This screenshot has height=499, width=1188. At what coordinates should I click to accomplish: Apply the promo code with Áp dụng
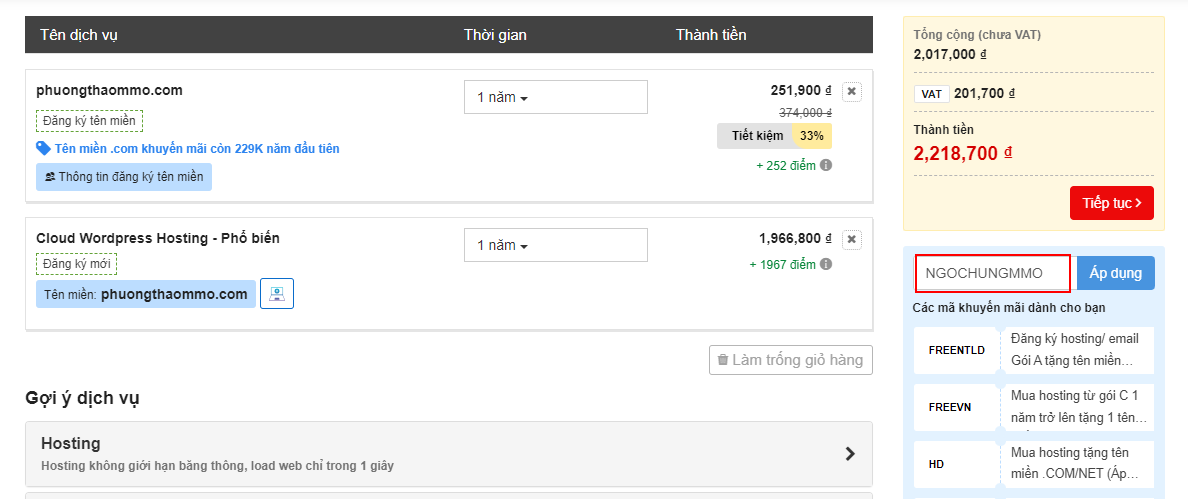(1115, 273)
